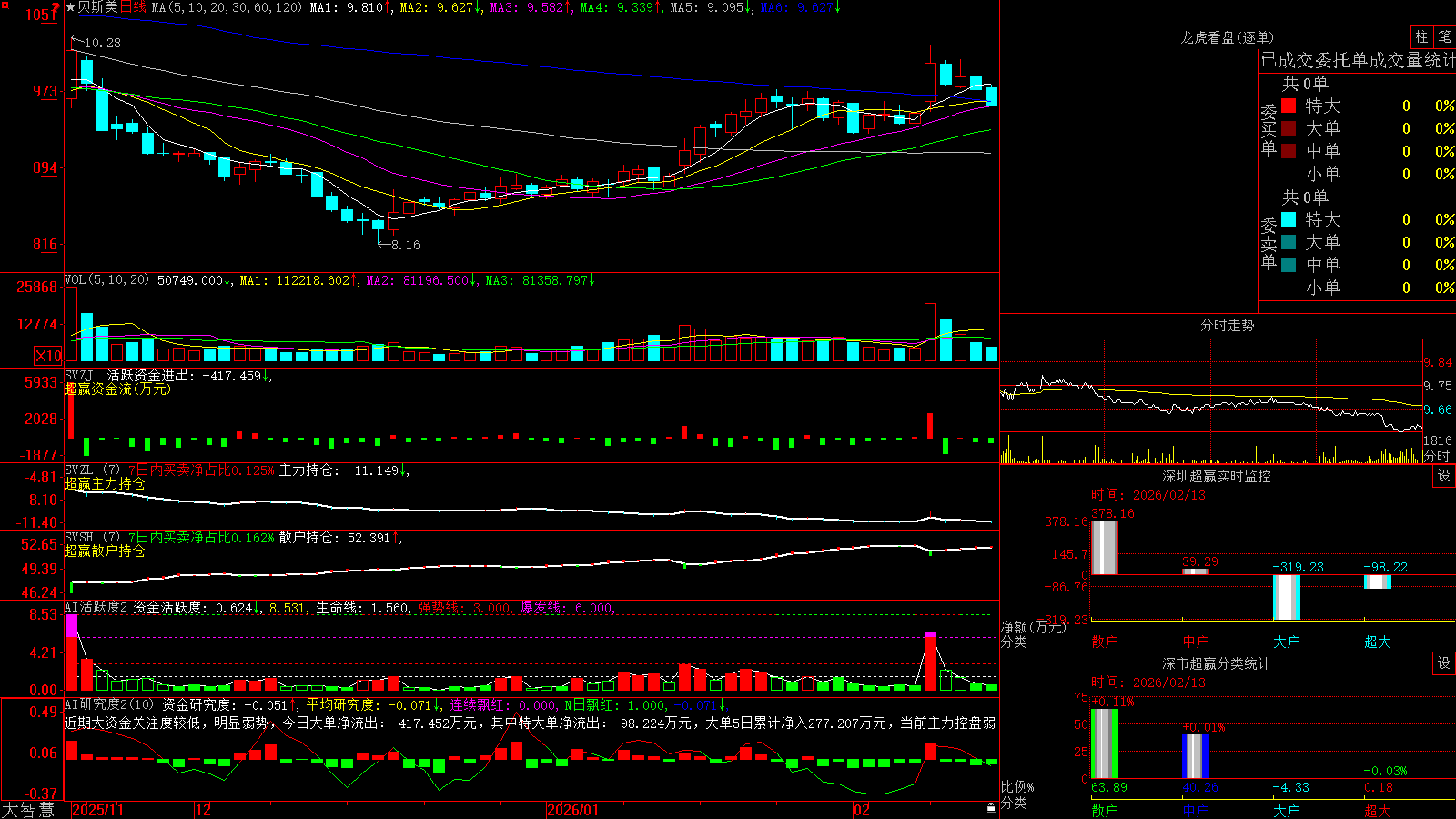1456x819 pixels.
Task: Click the 超大 label in 深圳超赢实时监控
Action: pyautogui.click(x=1378, y=642)
